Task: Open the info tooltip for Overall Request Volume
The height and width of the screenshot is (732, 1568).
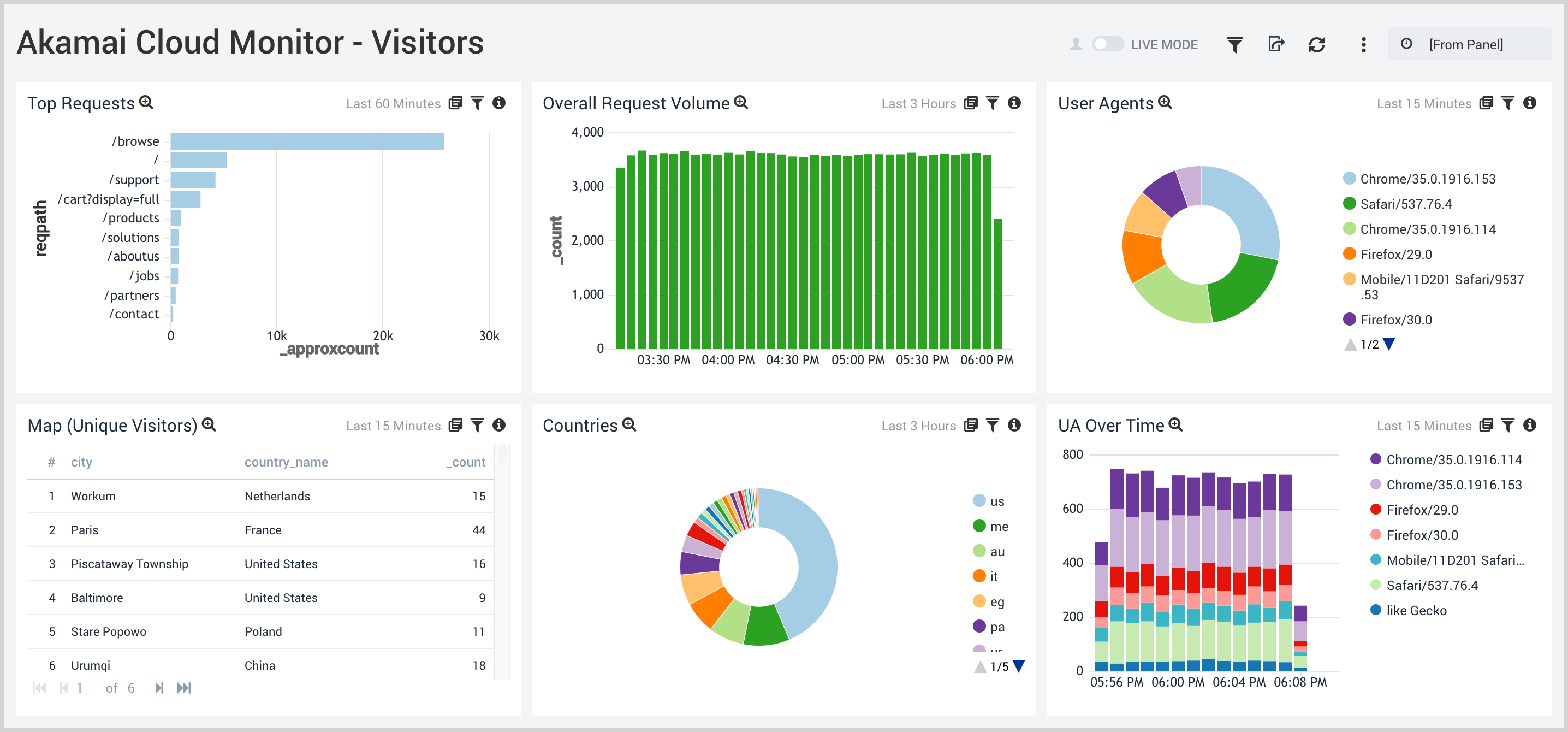Action: [1014, 103]
